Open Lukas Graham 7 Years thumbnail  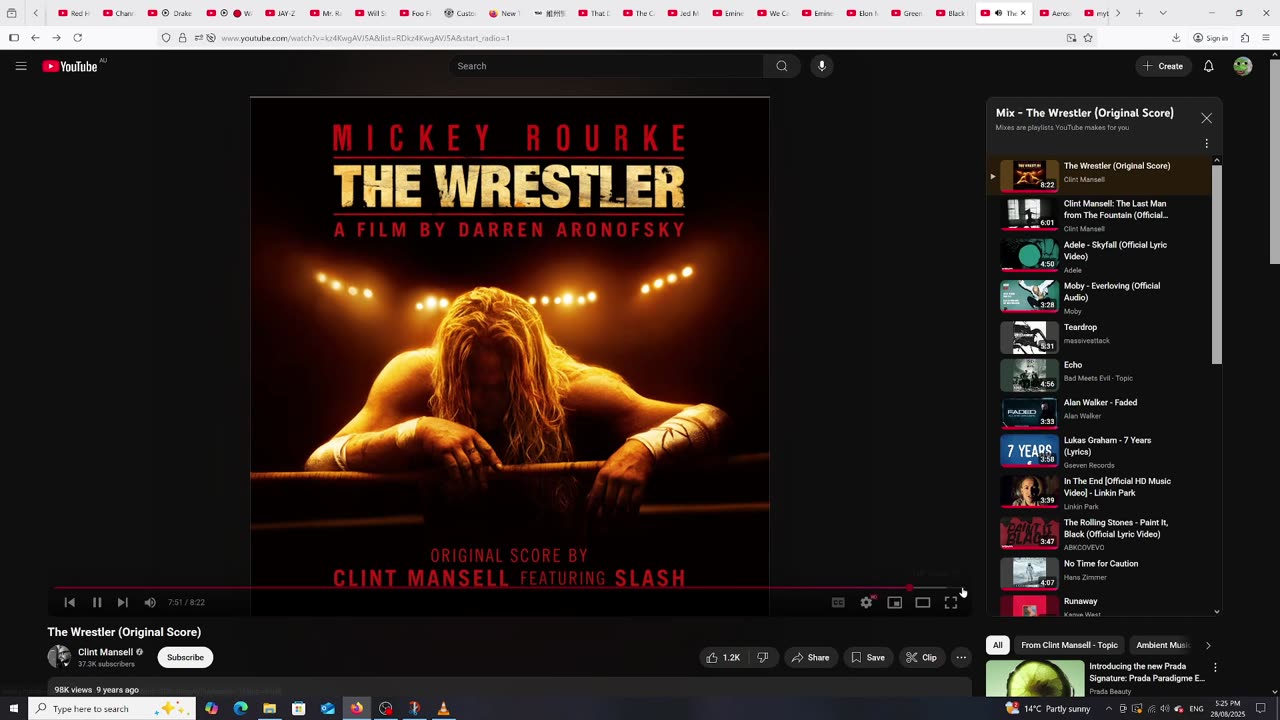1029,451
